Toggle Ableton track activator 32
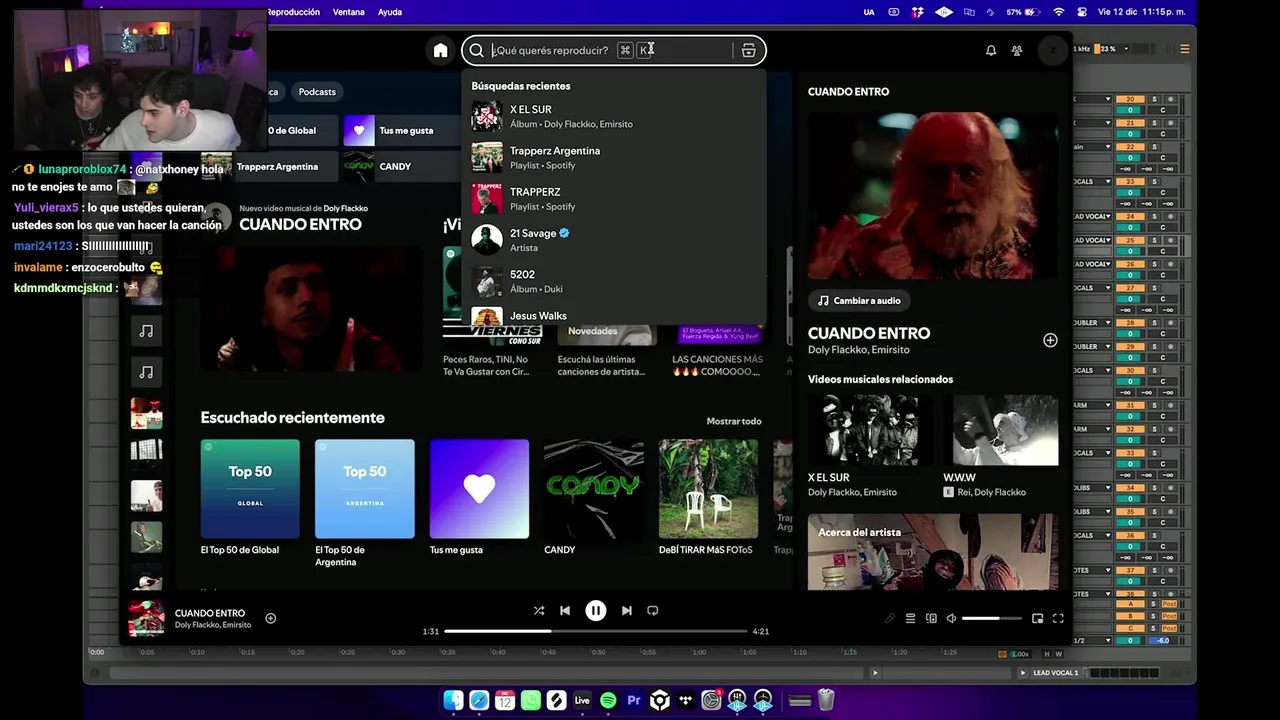Image resolution: width=1280 pixels, height=720 pixels. pyautogui.click(x=1130, y=429)
